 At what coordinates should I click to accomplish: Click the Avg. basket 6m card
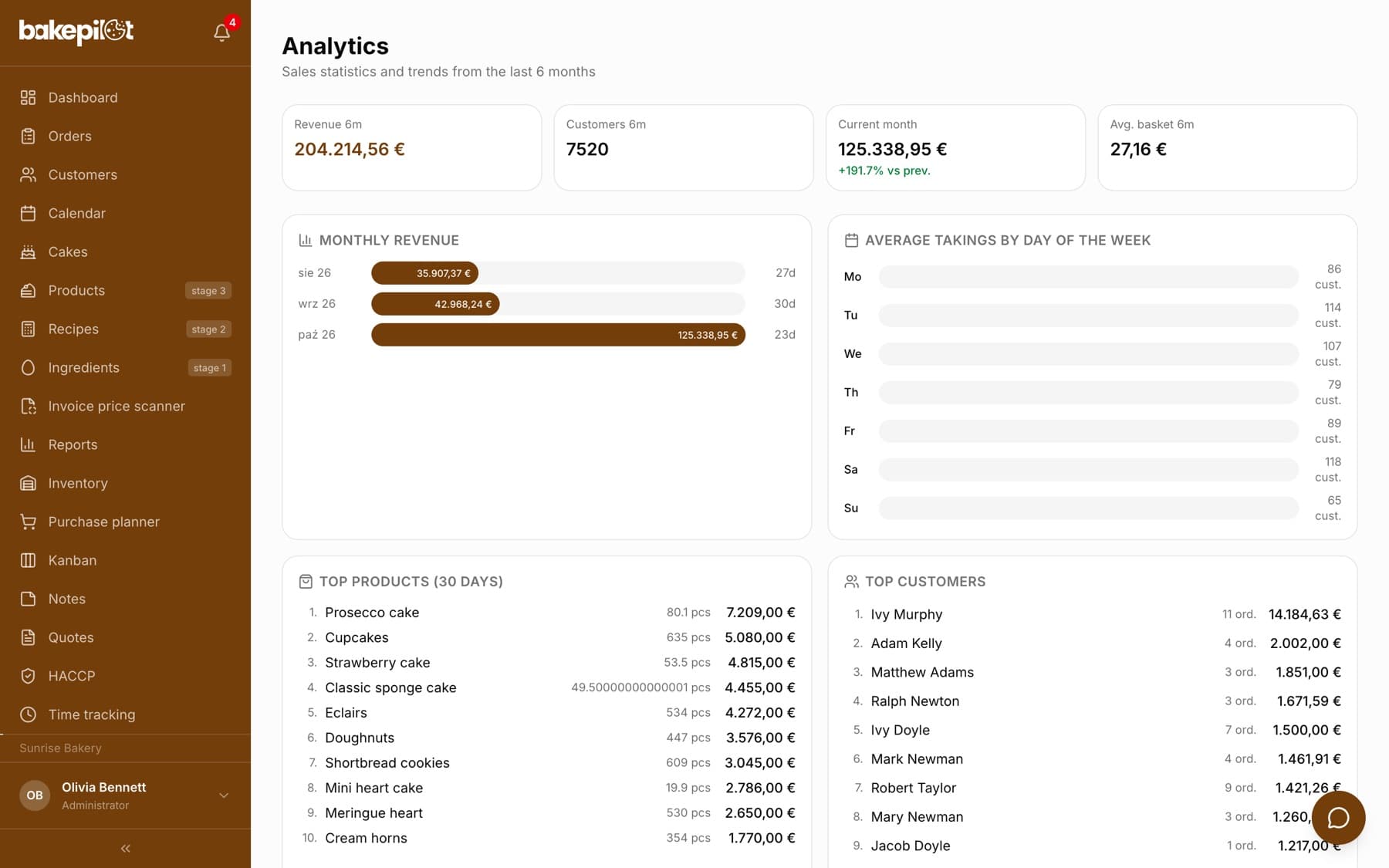point(1228,147)
